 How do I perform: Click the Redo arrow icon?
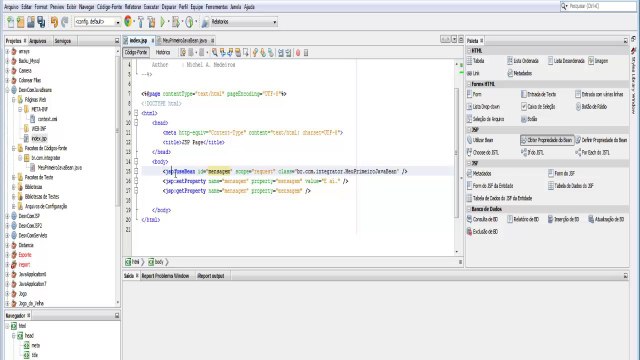click(x=65, y=22)
